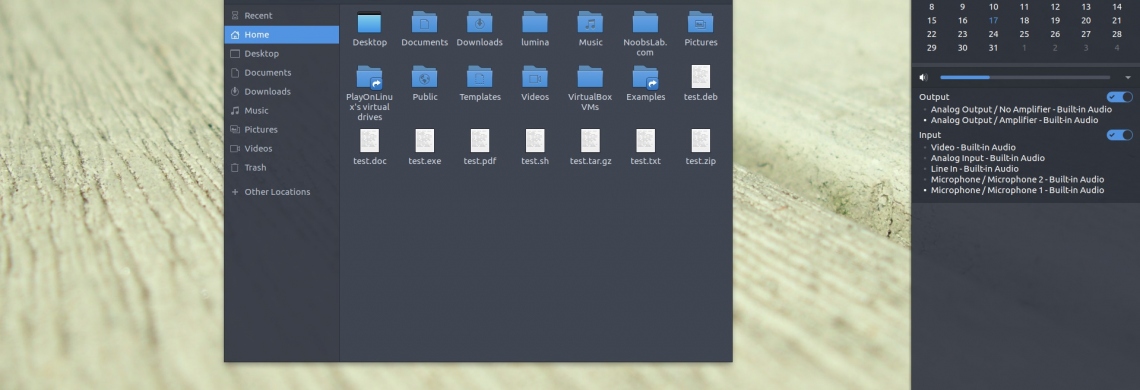Select day 25 in the calendar
This screenshot has width=1140, height=390.
point(1024,34)
